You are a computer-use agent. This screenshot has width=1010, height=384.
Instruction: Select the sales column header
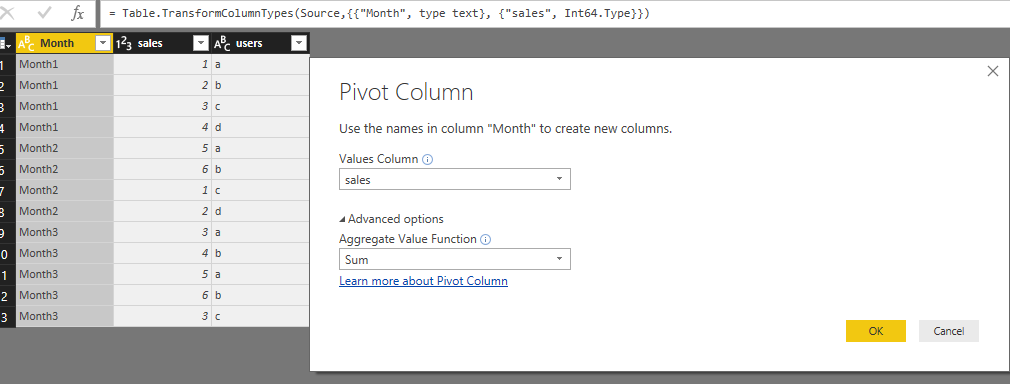(162, 43)
